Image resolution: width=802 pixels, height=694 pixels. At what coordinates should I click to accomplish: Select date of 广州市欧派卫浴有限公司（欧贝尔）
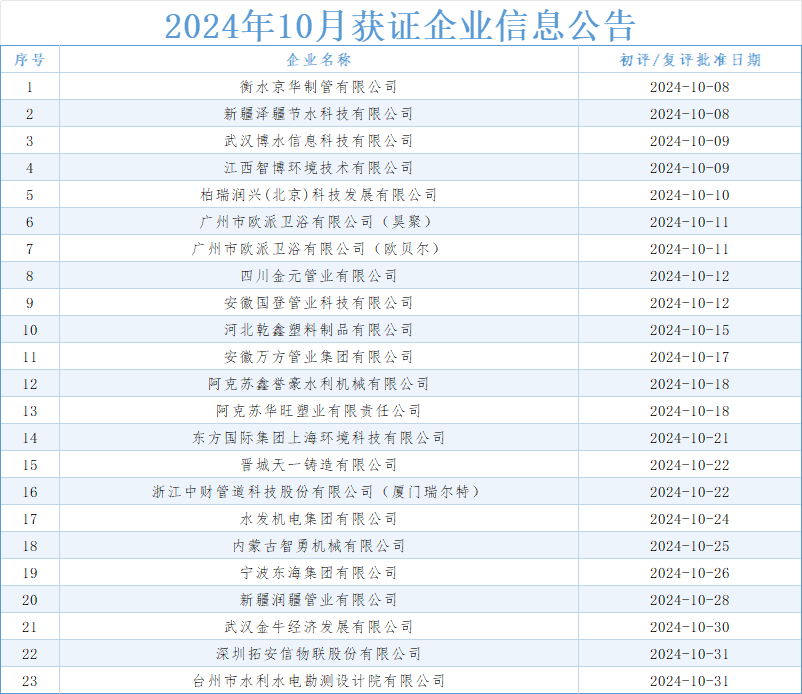click(x=690, y=250)
